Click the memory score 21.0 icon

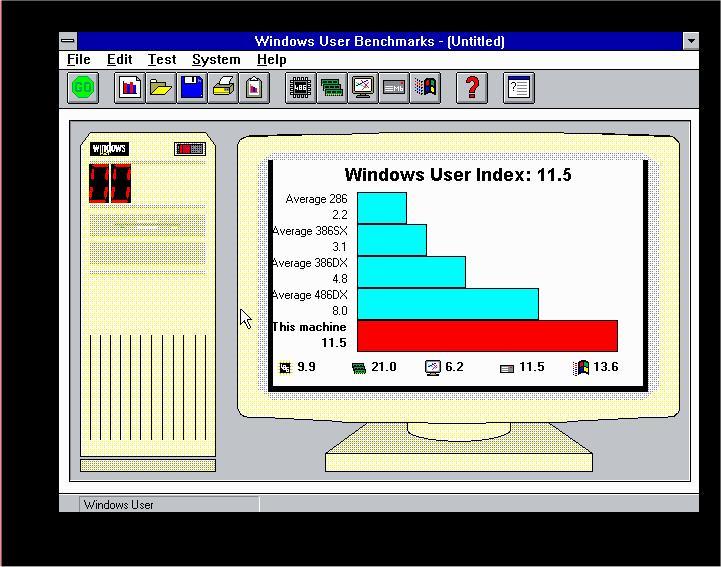(359, 368)
